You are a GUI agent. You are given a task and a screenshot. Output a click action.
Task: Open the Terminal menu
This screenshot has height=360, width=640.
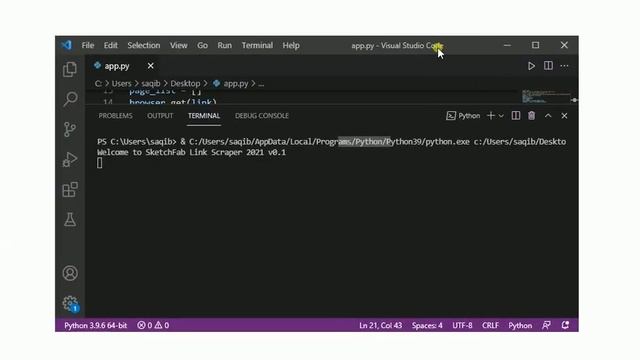point(257,45)
